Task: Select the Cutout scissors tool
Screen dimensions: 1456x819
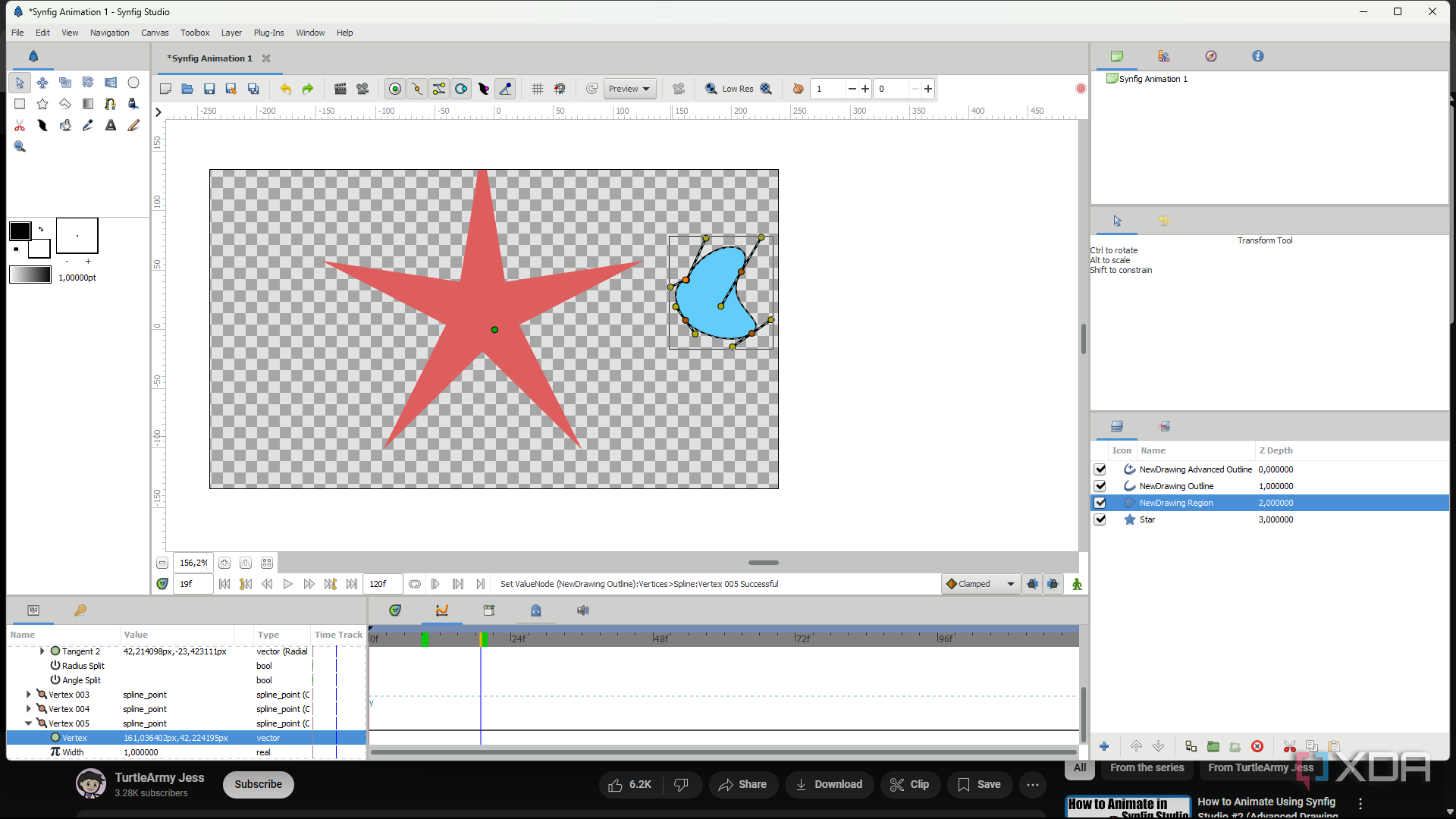Action: coord(20,125)
